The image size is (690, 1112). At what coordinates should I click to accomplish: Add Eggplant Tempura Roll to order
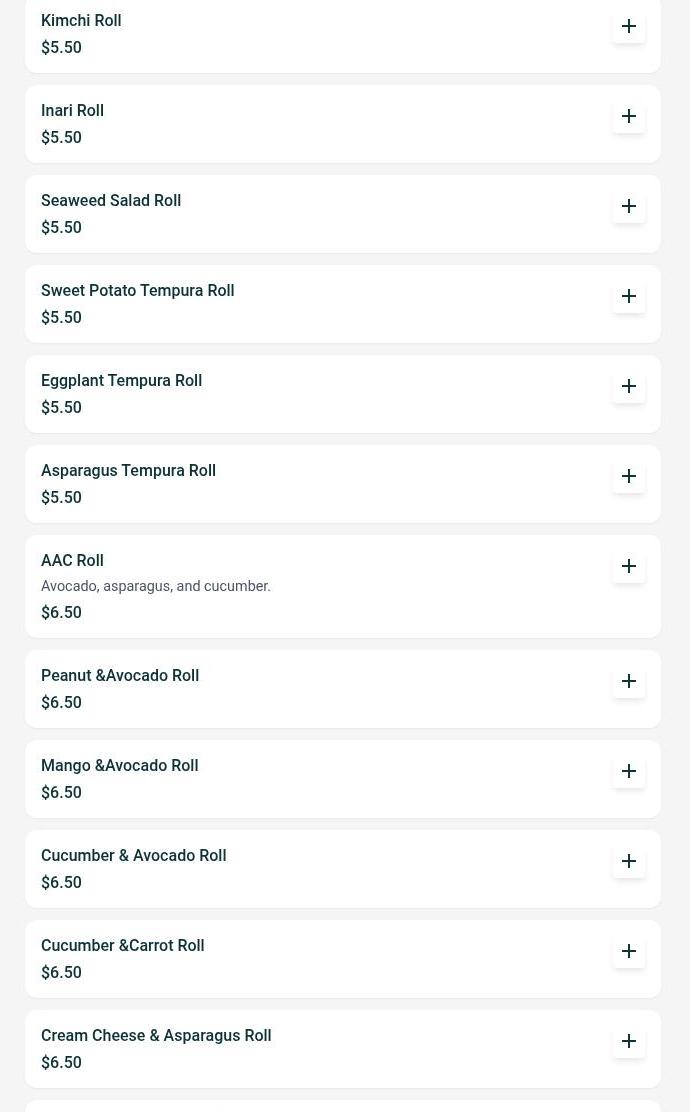(629, 386)
